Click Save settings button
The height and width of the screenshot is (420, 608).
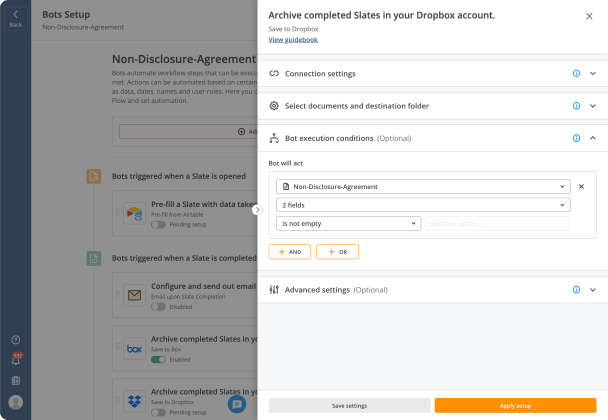point(349,406)
